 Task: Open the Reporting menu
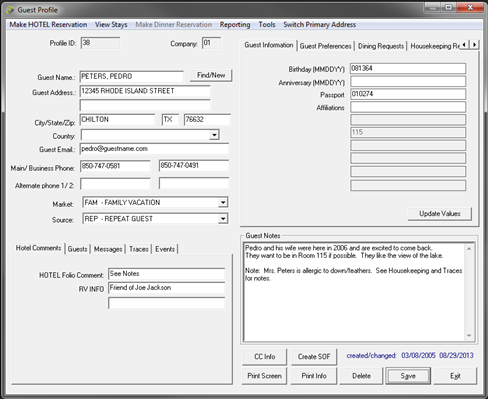point(235,25)
